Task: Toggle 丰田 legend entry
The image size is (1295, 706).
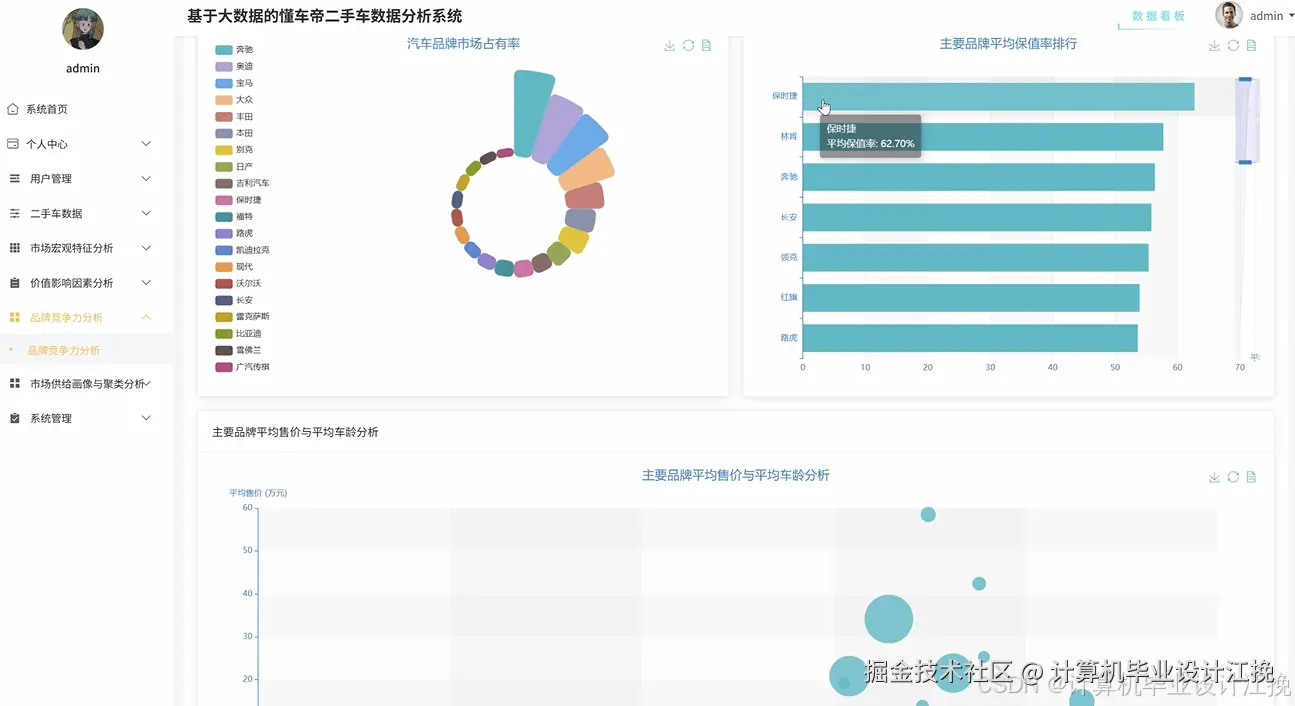Action: coord(234,117)
